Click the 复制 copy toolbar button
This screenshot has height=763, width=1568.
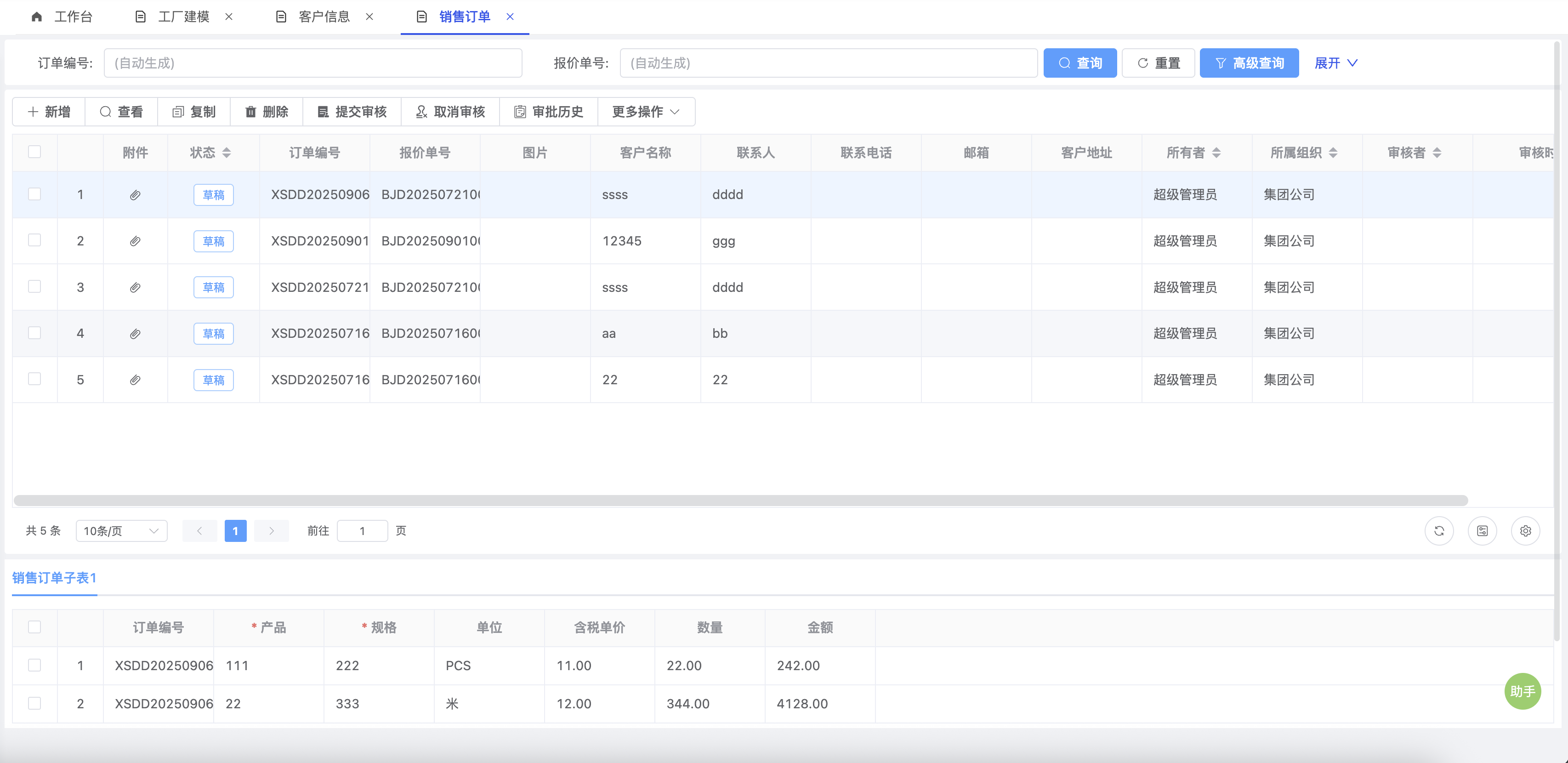point(194,112)
